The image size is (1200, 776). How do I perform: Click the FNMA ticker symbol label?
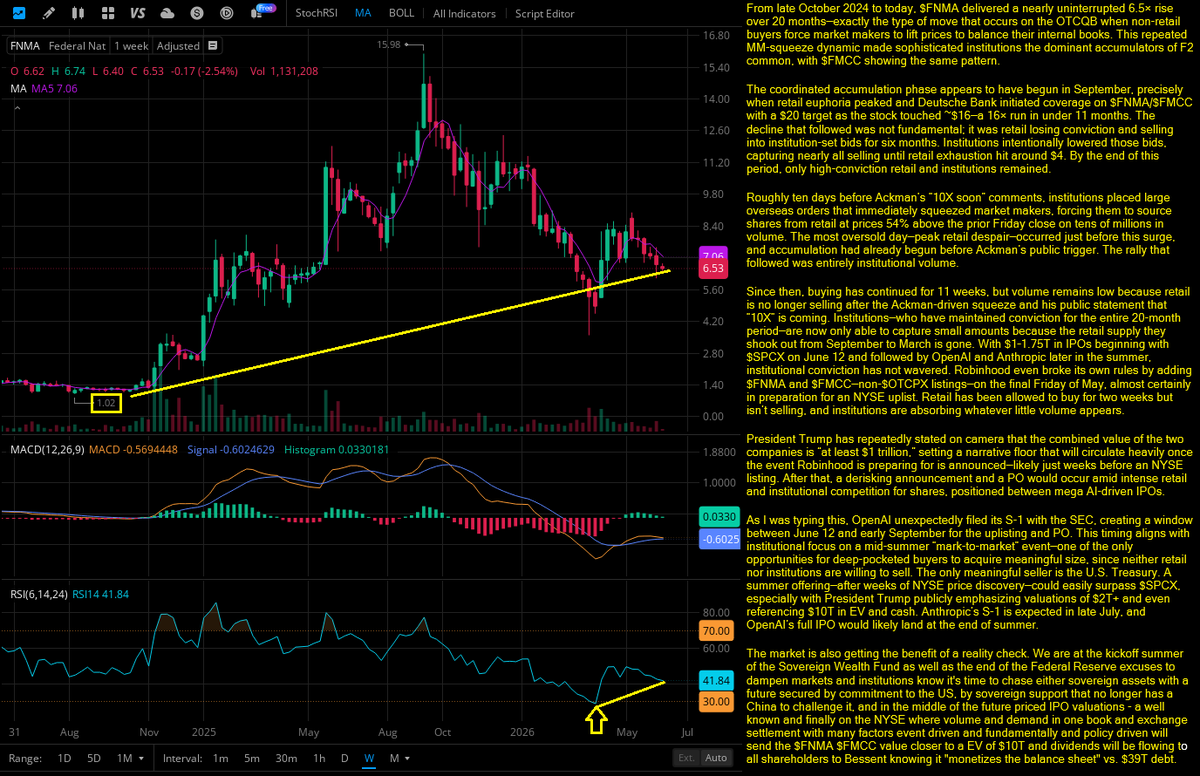coord(25,46)
